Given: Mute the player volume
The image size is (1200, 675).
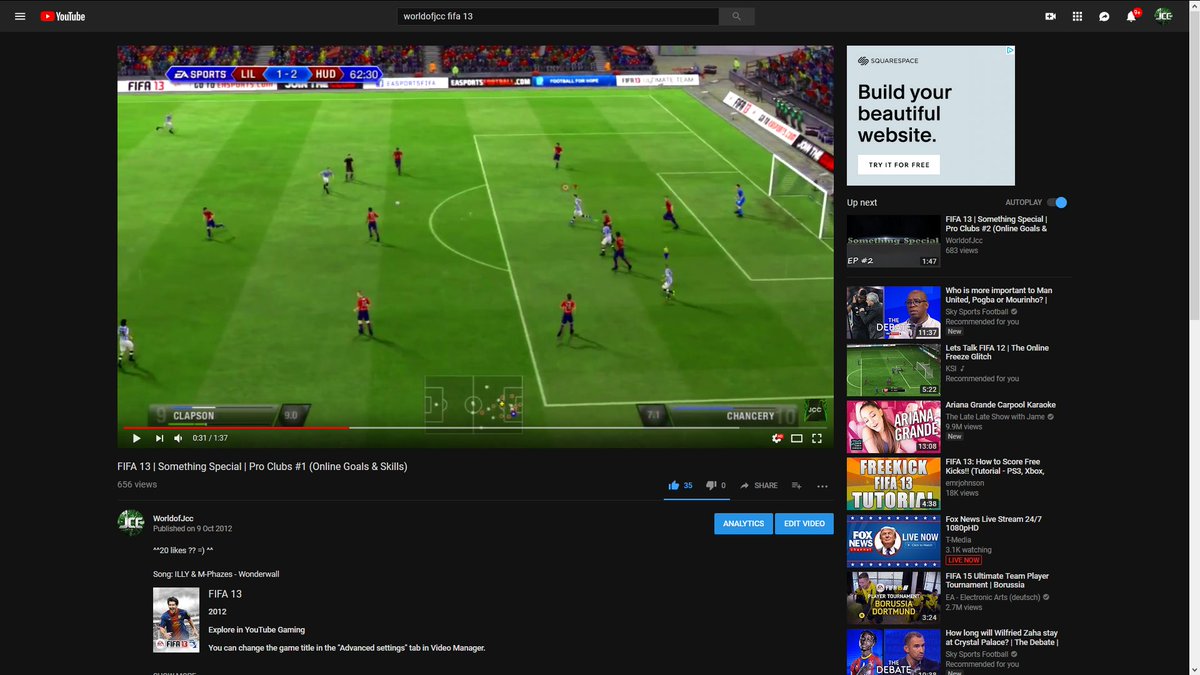Looking at the screenshot, I should [178, 438].
